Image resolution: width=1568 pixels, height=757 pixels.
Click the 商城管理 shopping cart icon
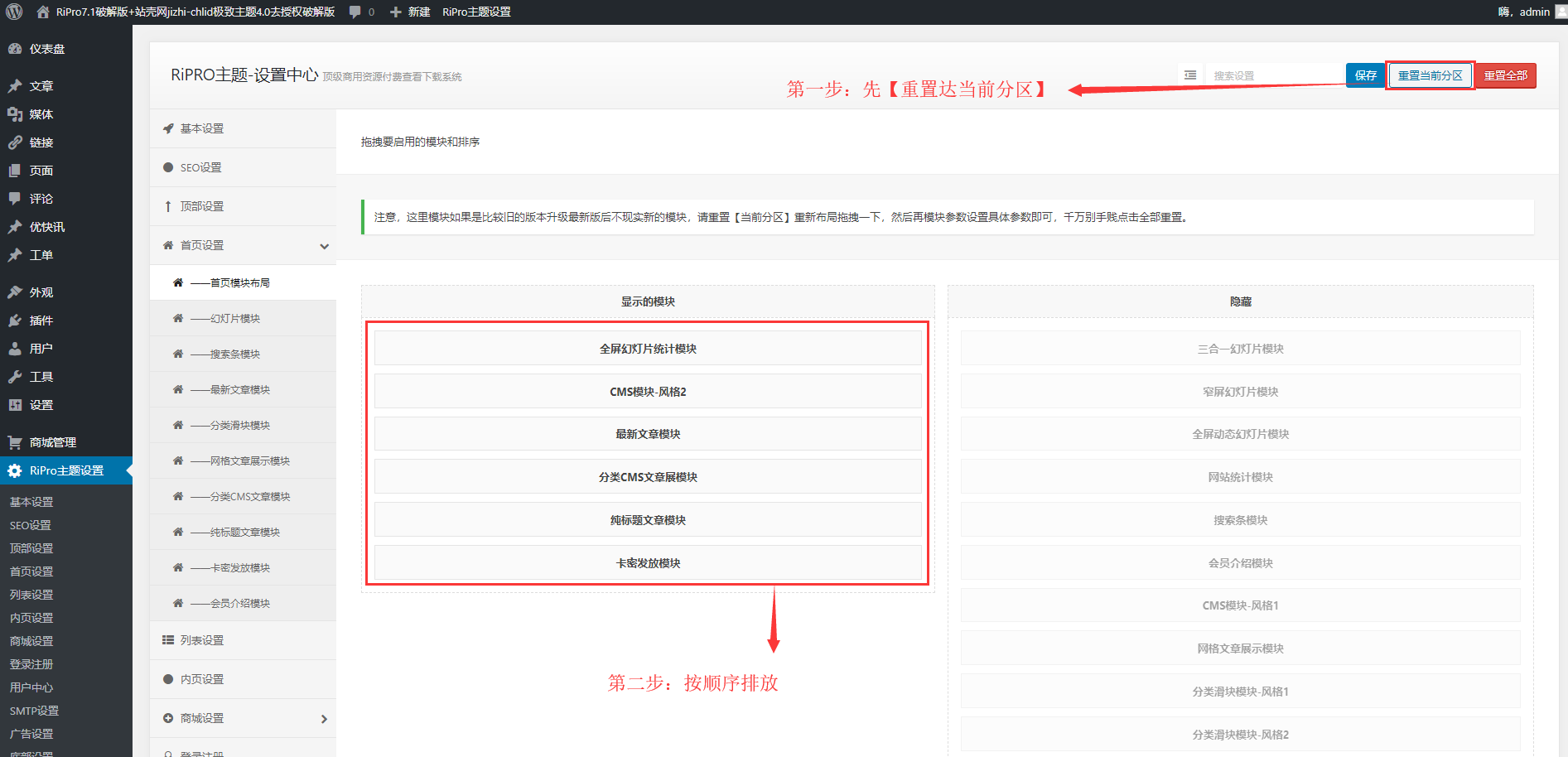(15, 441)
